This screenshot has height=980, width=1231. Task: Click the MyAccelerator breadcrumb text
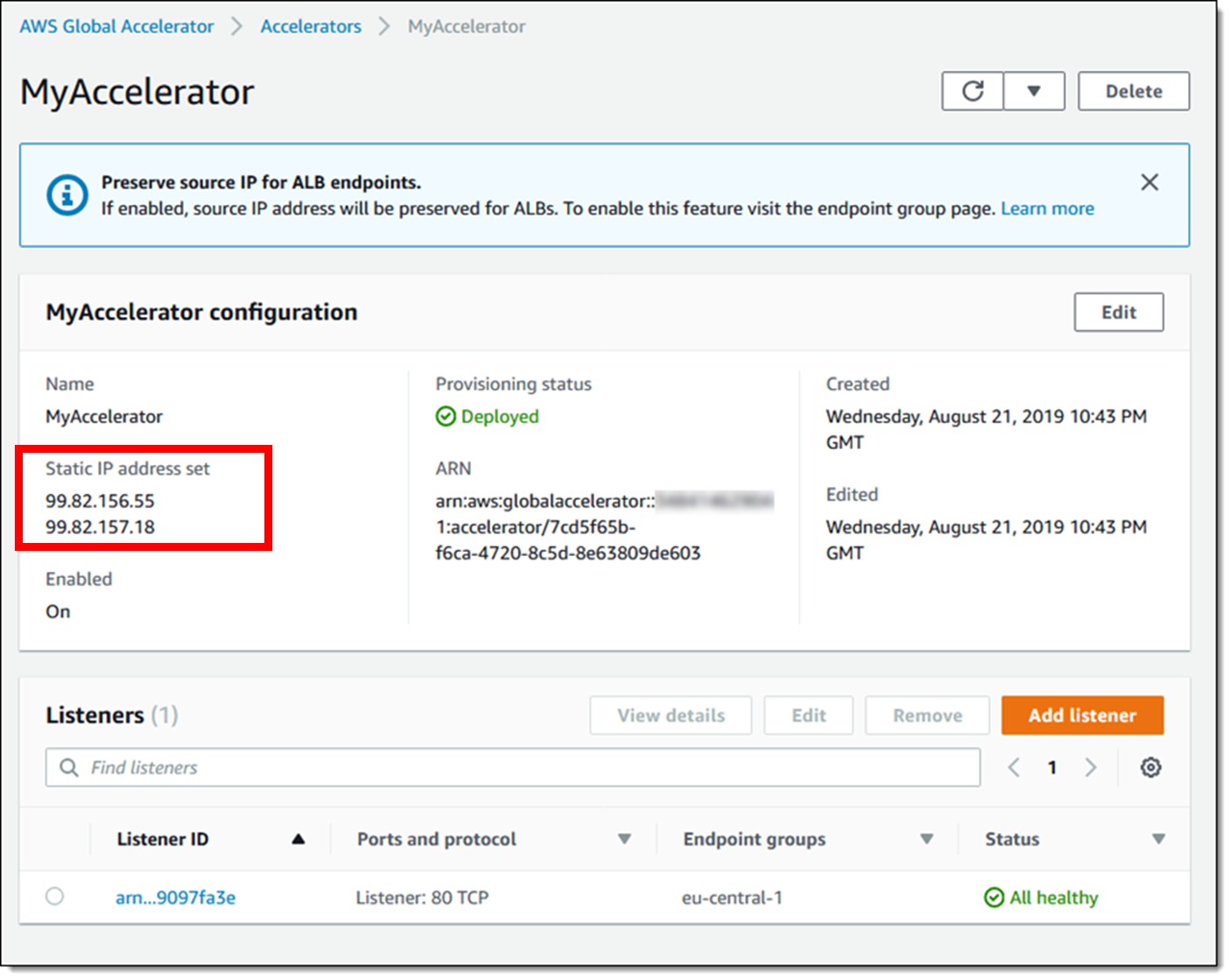point(466,26)
